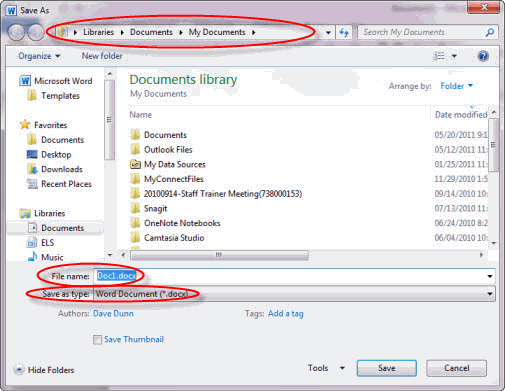Open Downloads in Favorites
The height and width of the screenshot is (391, 505).
55,169
